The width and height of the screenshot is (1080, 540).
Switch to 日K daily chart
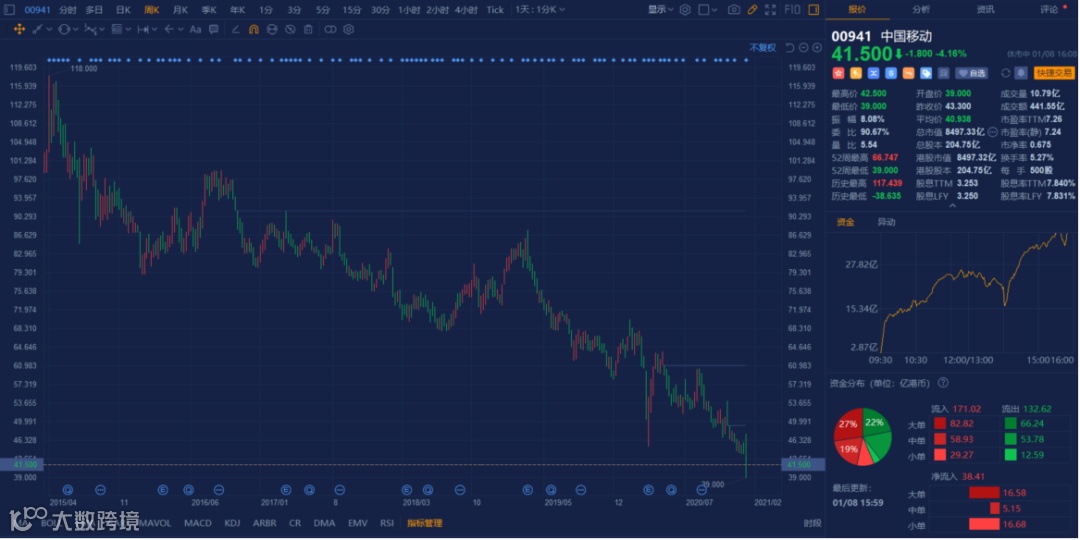[x=123, y=10]
